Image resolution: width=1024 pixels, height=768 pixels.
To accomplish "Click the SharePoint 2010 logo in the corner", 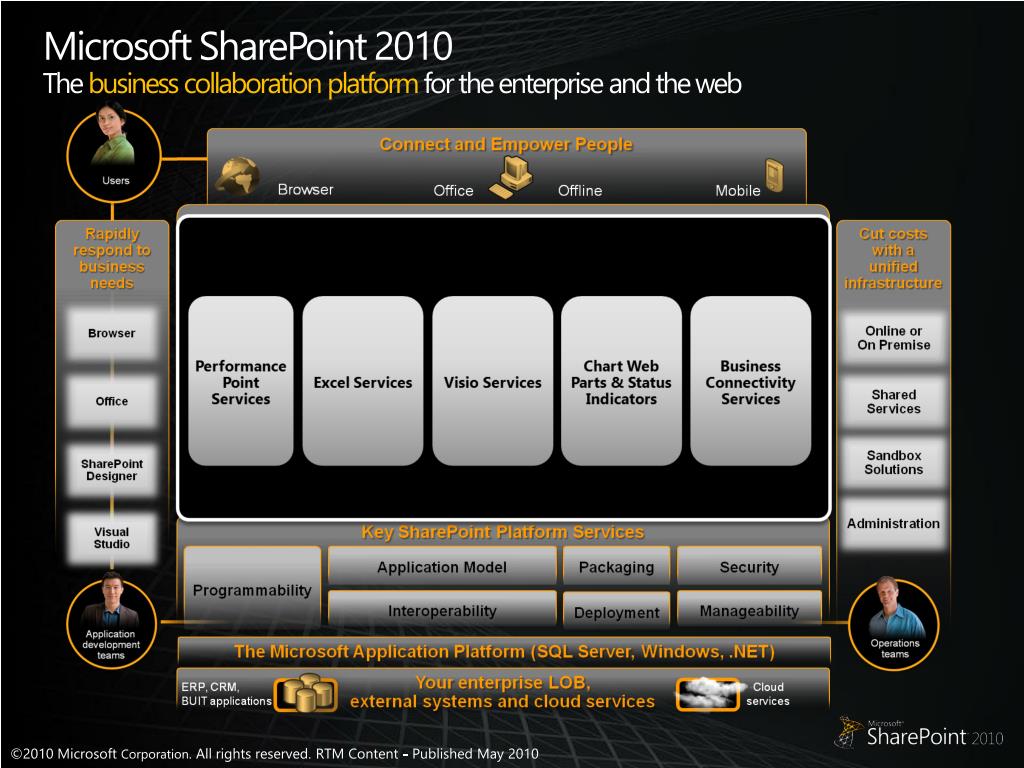I will point(920,732).
